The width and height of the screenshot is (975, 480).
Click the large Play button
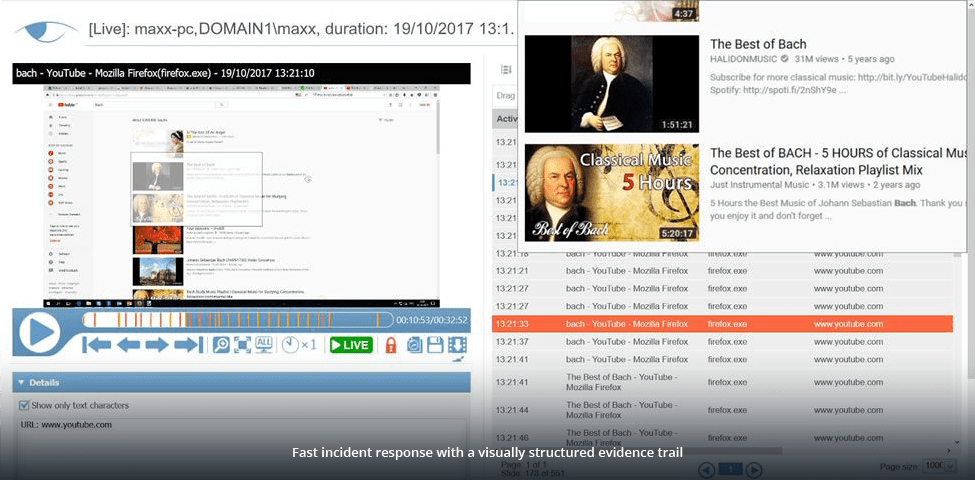click(x=40, y=333)
